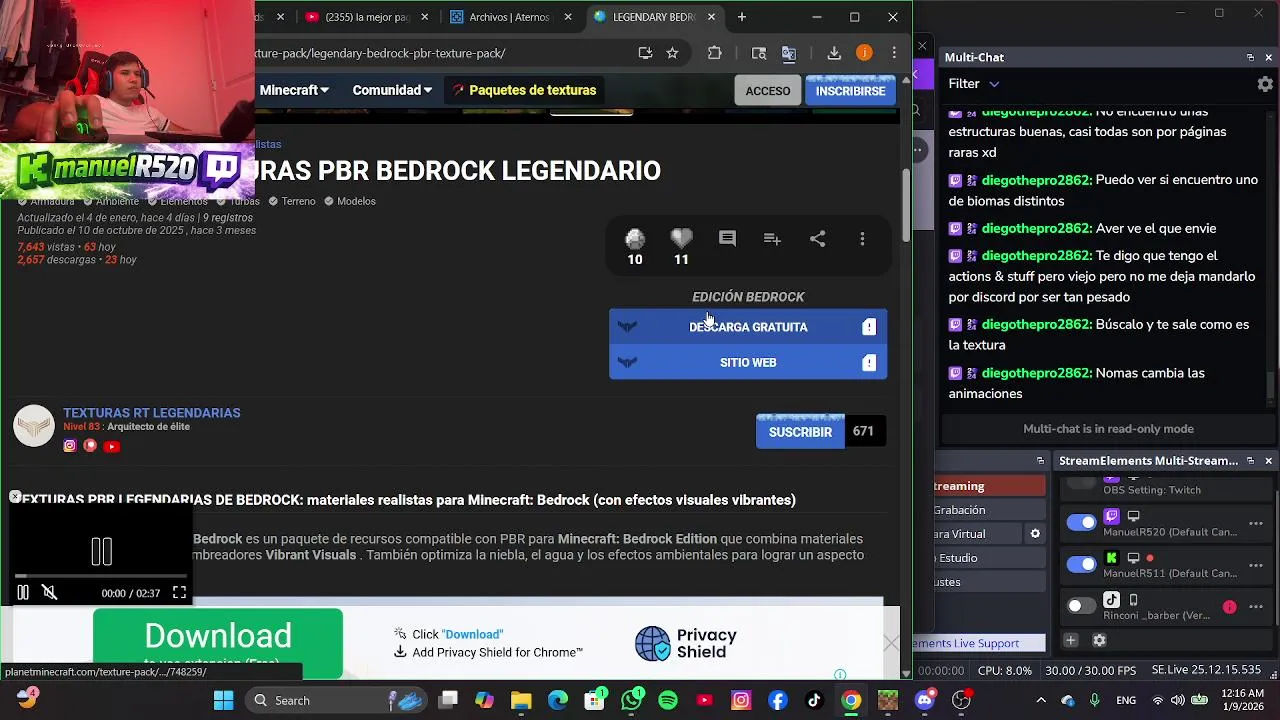Open Discord from the taskbar
Image resolution: width=1280 pixels, height=720 pixels.
(x=925, y=700)
